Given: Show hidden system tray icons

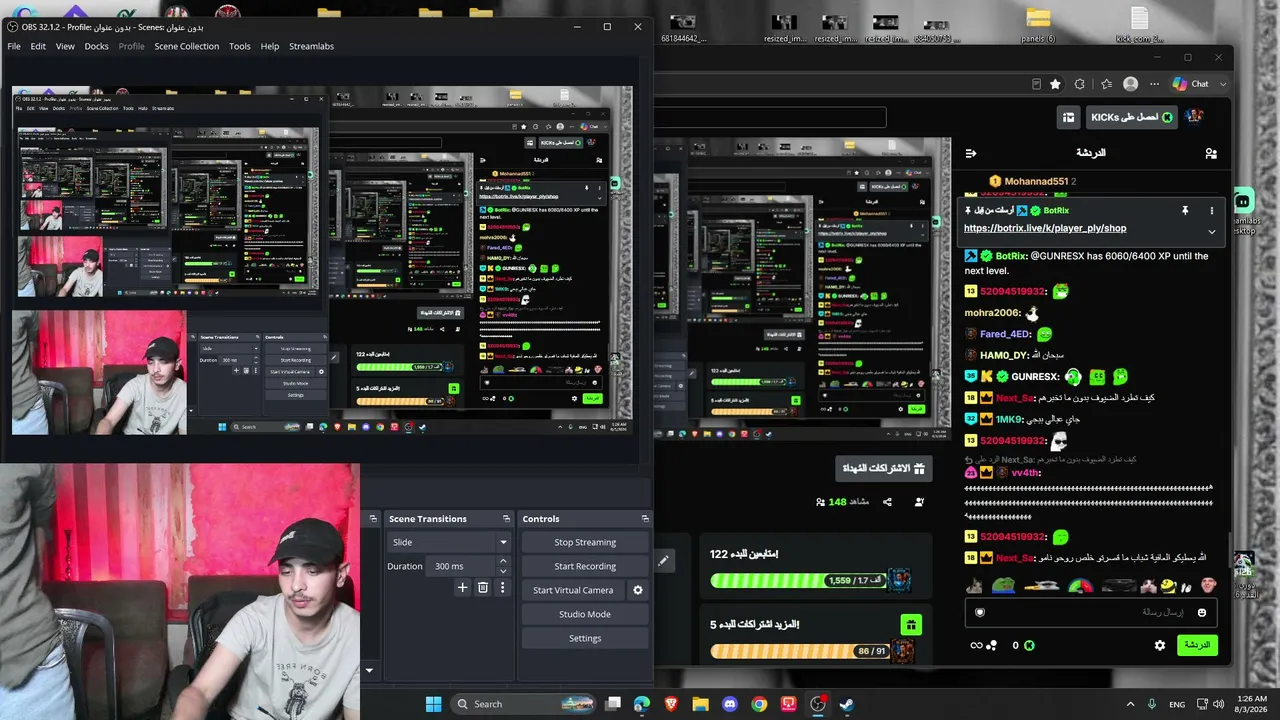Looking at the screenshot, I should pyautogui.click(x=1130, y=704).
